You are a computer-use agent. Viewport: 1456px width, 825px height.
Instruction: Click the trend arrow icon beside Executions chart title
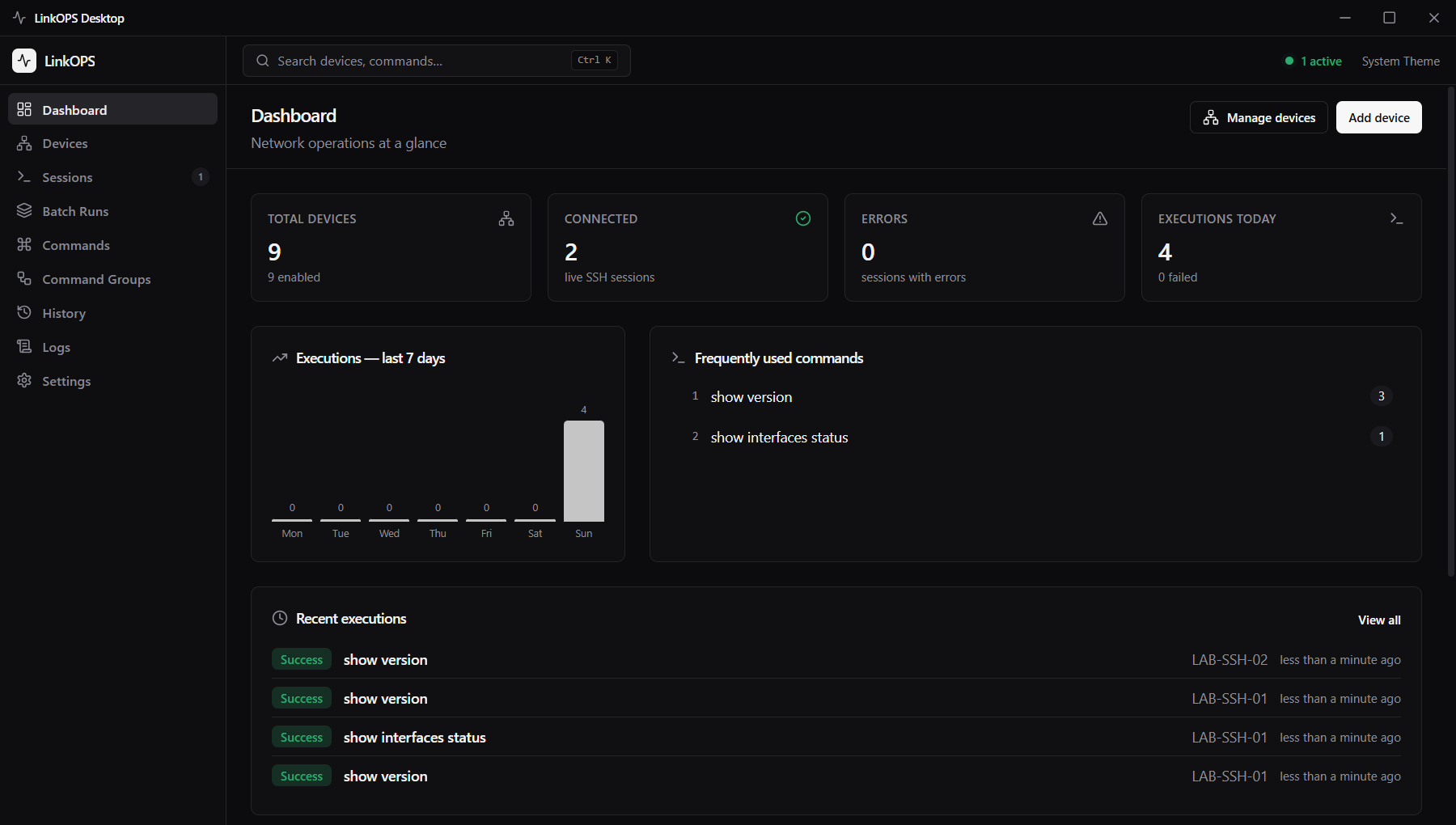pyautogui.click(x=280, y=357)
